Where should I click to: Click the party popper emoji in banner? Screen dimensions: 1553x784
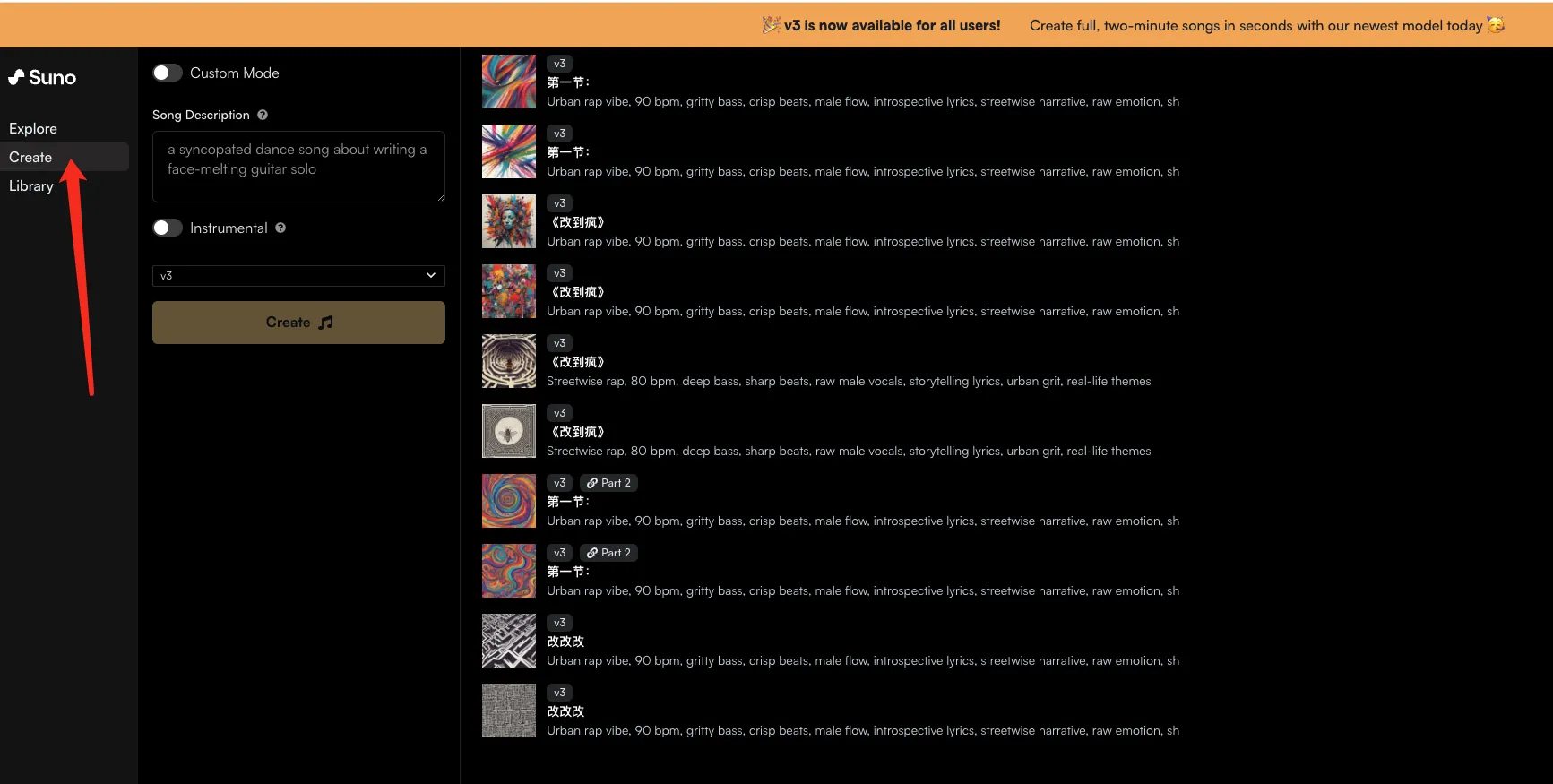tap(771, 25)
